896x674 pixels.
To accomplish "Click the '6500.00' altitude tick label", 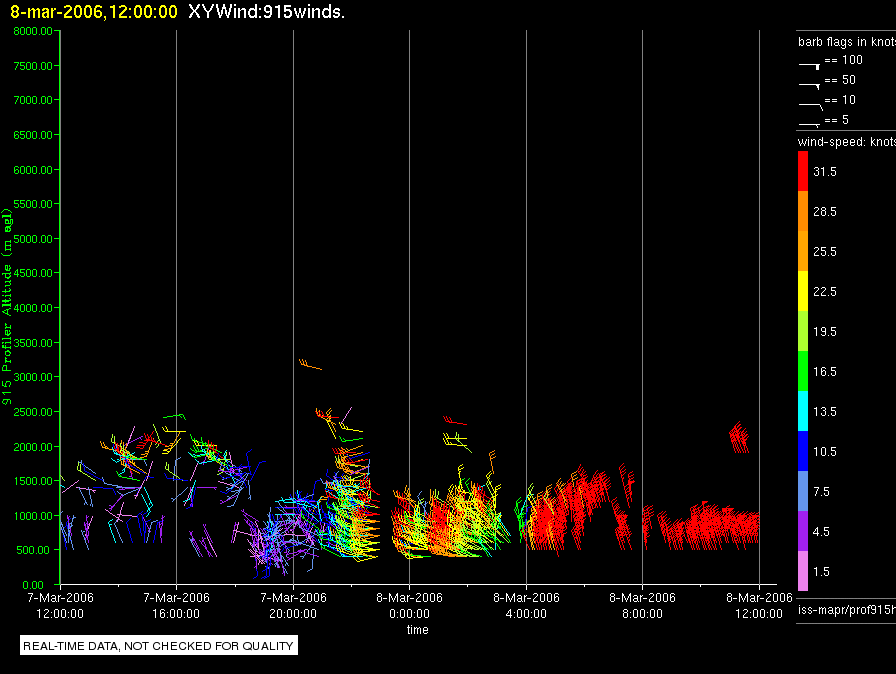I will click(33, 135).
